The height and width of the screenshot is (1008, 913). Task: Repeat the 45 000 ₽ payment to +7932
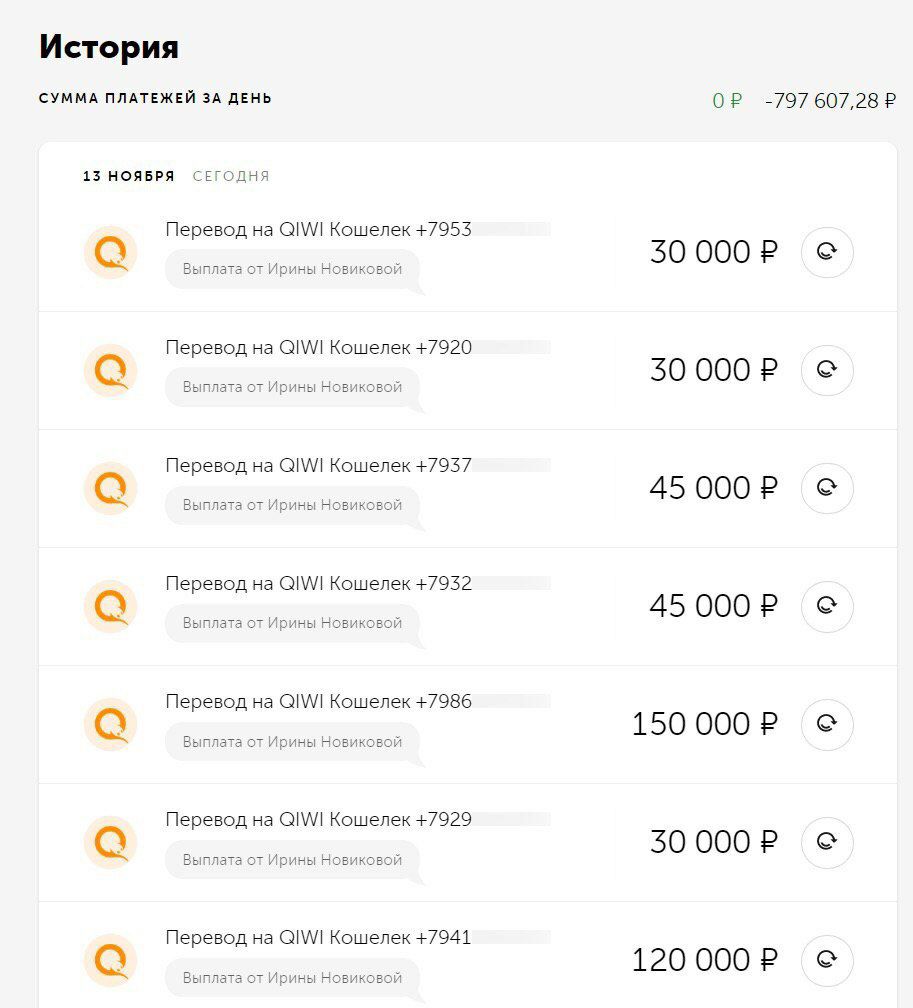point(827,606)
